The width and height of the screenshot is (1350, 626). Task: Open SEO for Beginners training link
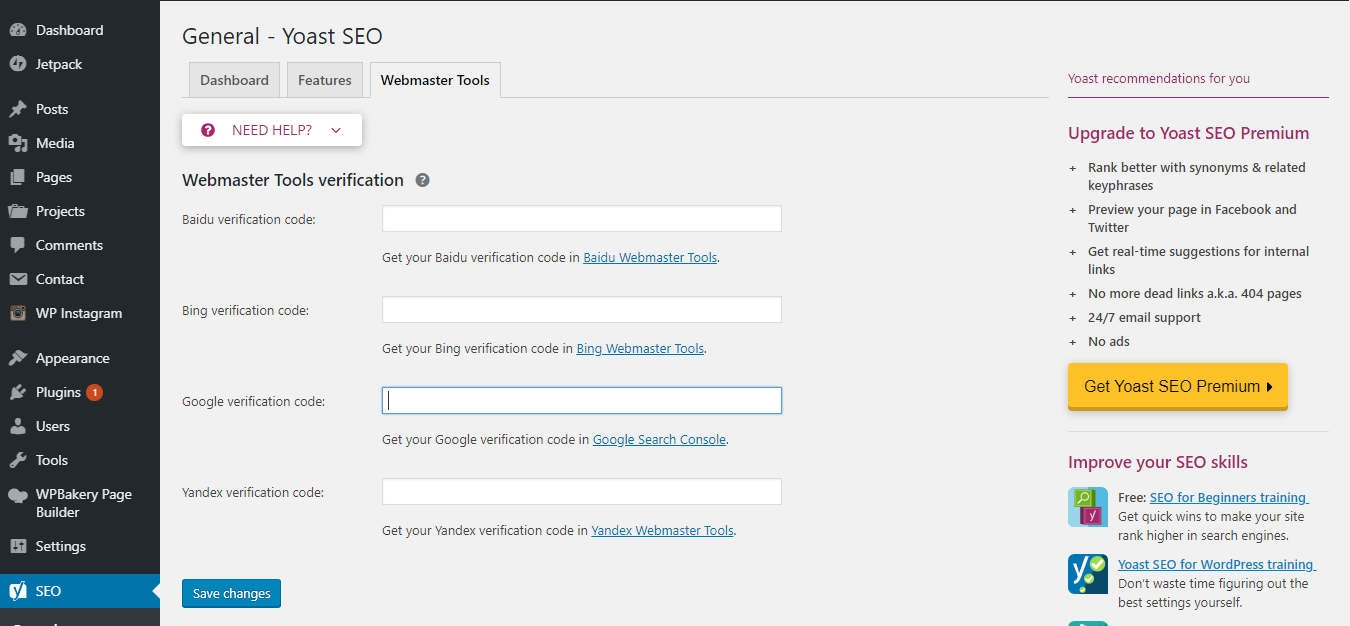(x=1229, y=497)
